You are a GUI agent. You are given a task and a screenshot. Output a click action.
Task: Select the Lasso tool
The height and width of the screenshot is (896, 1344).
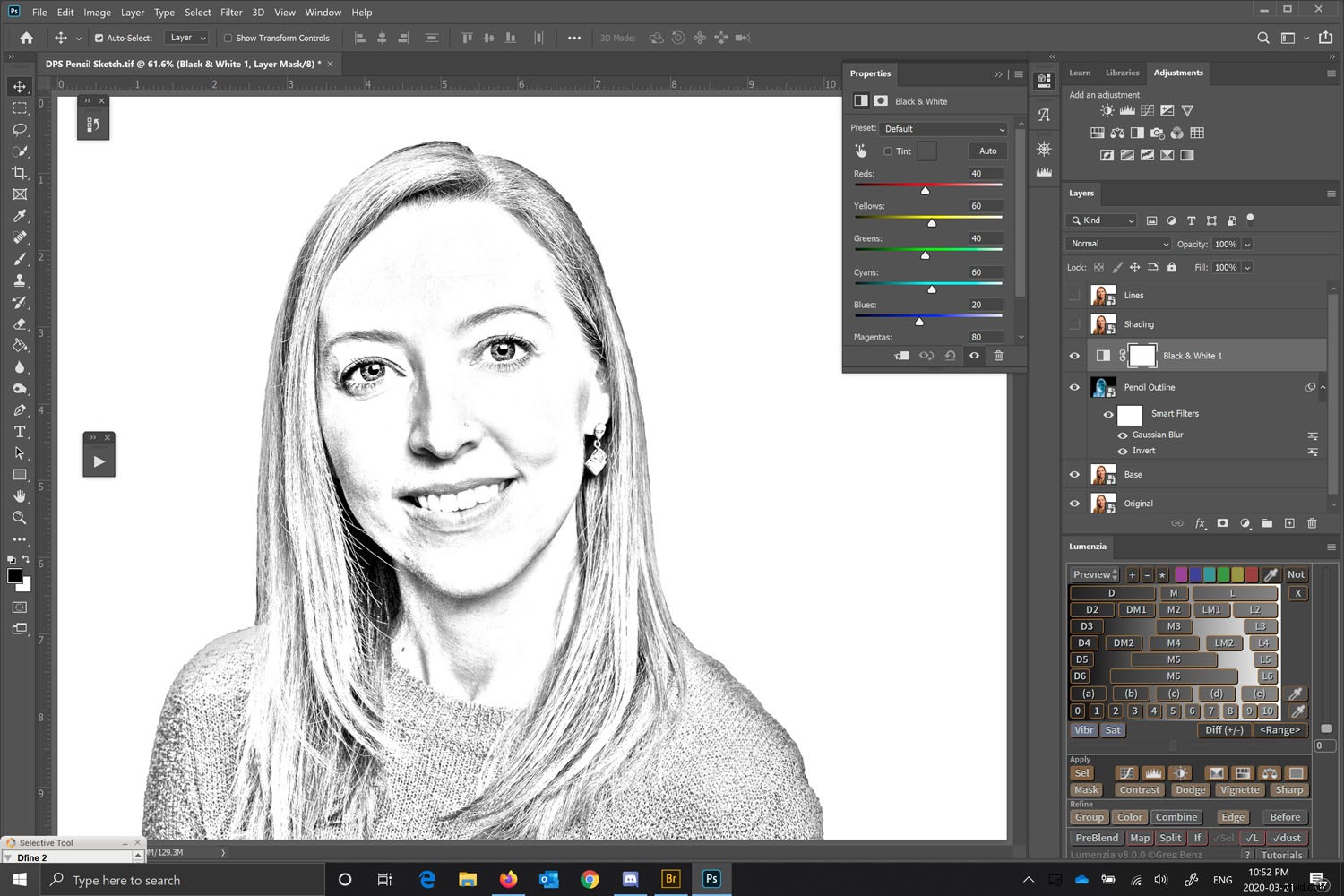point(19,129)
